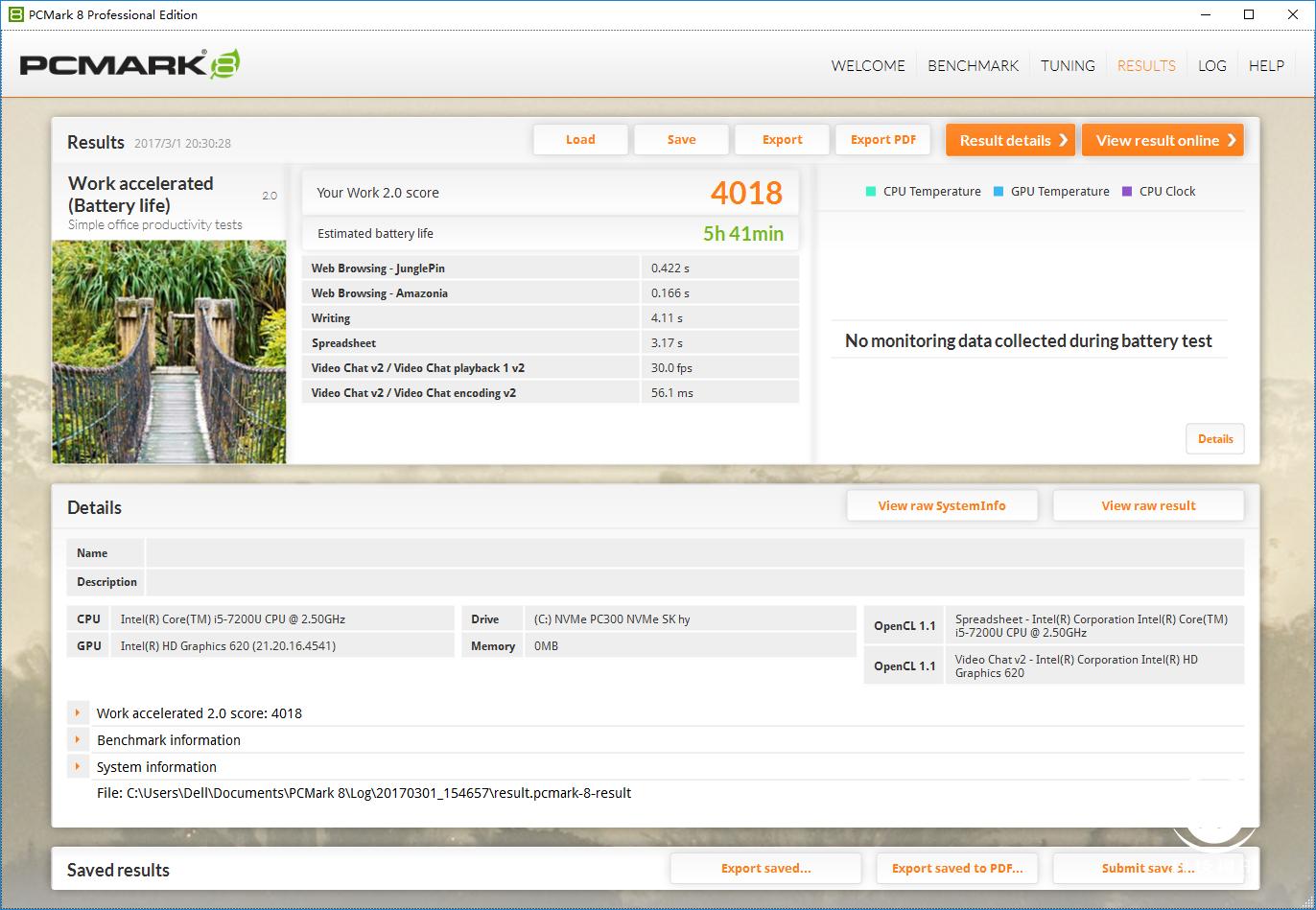Image resolution: width=1316 pixels, height=910 pixels.
Task: Export saved results to PDF
Action: [956, 868]
